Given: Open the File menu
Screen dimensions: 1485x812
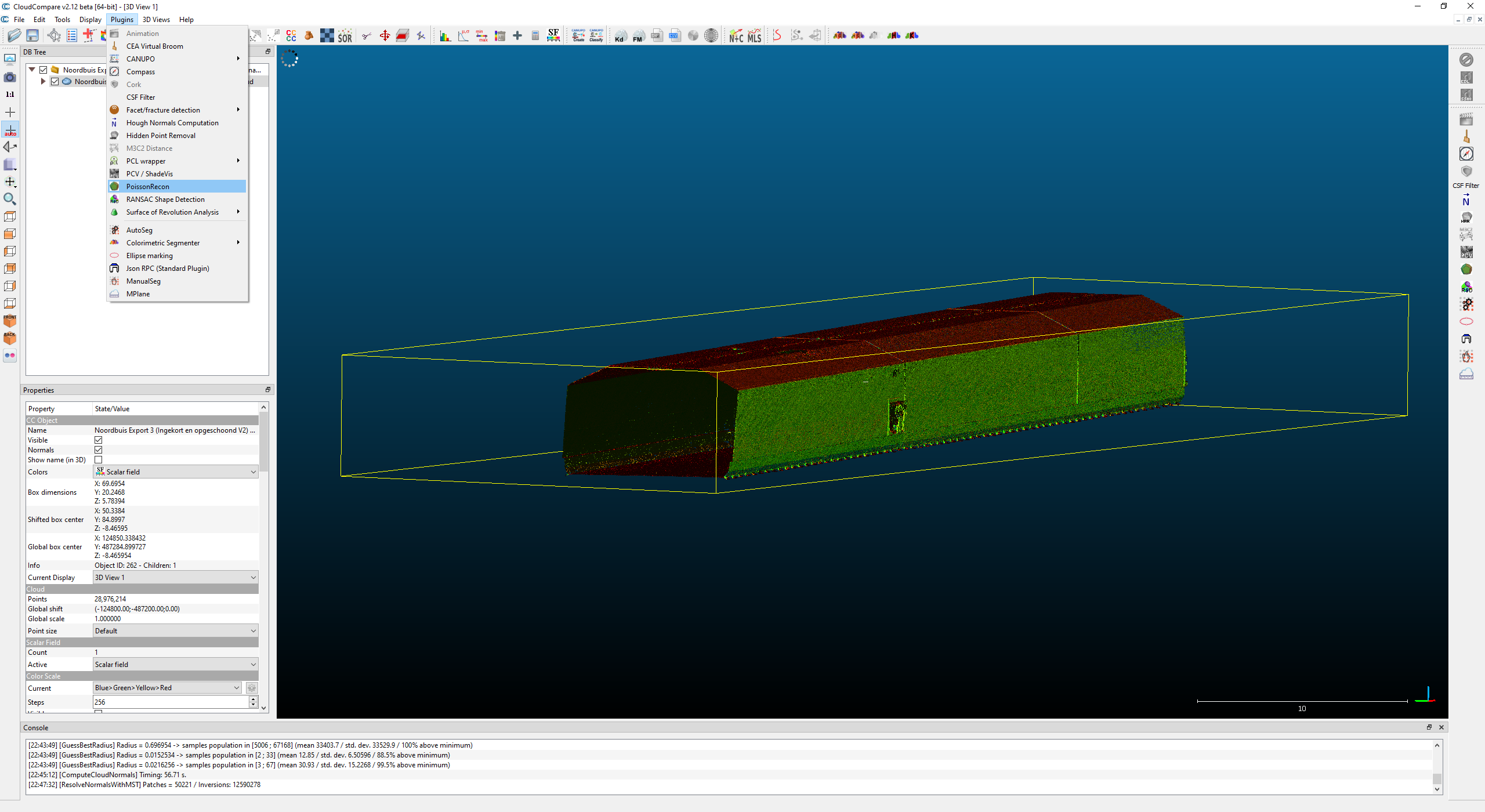Looking at the screenshot, I should point(19,20).
